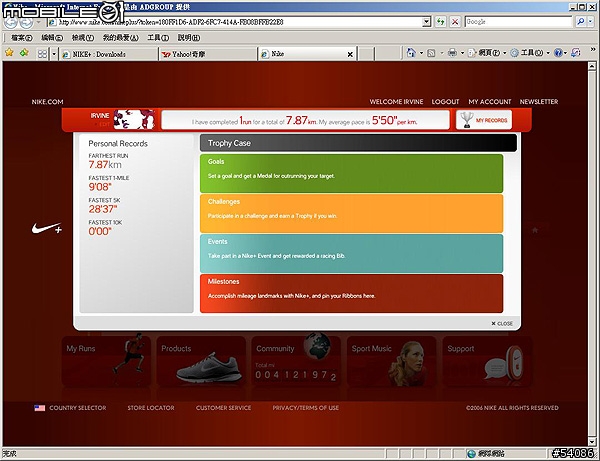Click the Google search box

(x=518, y=22)
